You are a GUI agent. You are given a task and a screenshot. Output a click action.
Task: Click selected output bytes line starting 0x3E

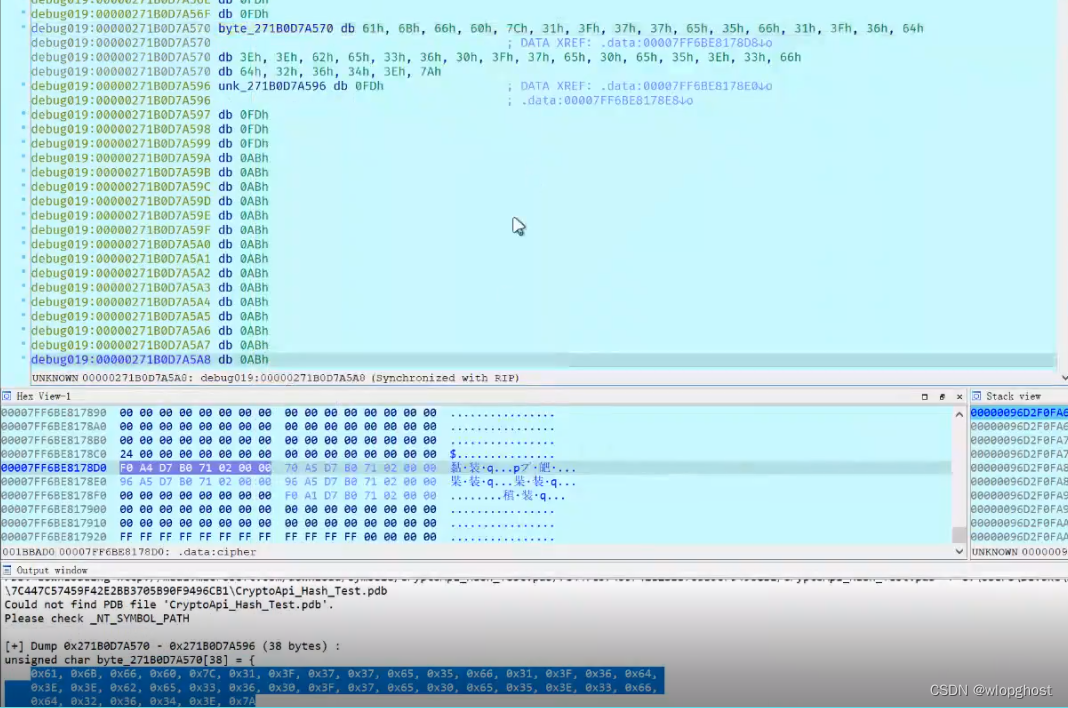pos(344,688)
